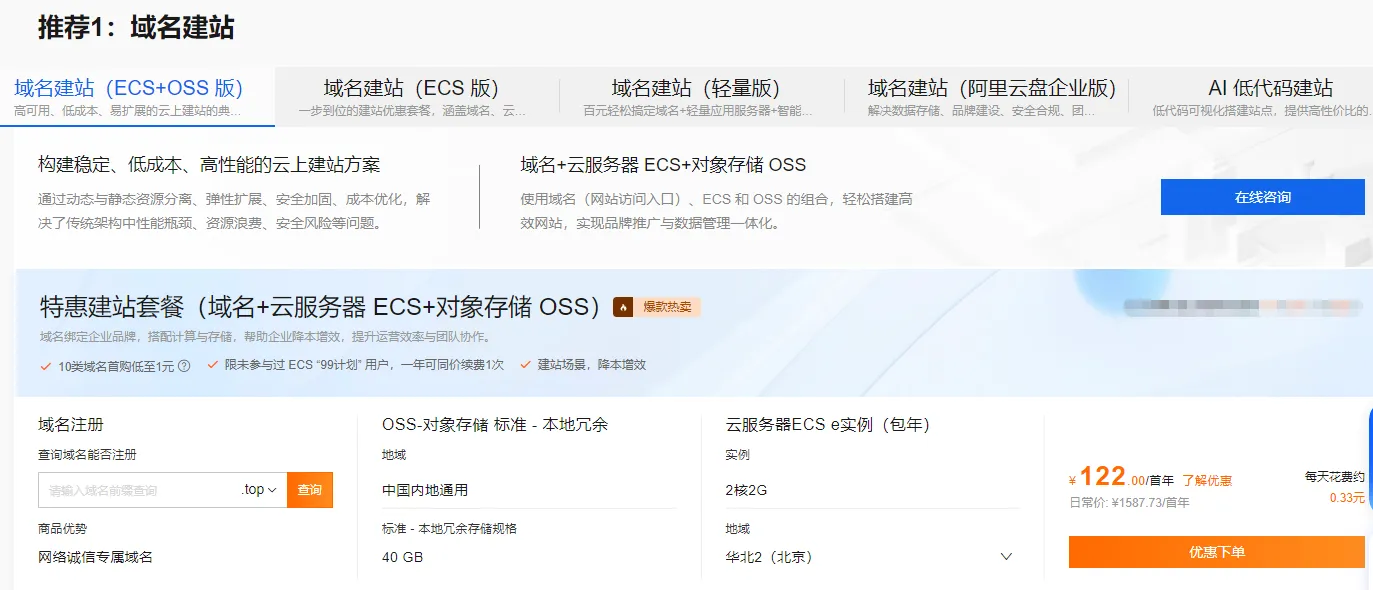Viewport: 1373px width, 590px height.
Task: Click the check icon before the ECS 99计划 note
Action: coord(212,363)
